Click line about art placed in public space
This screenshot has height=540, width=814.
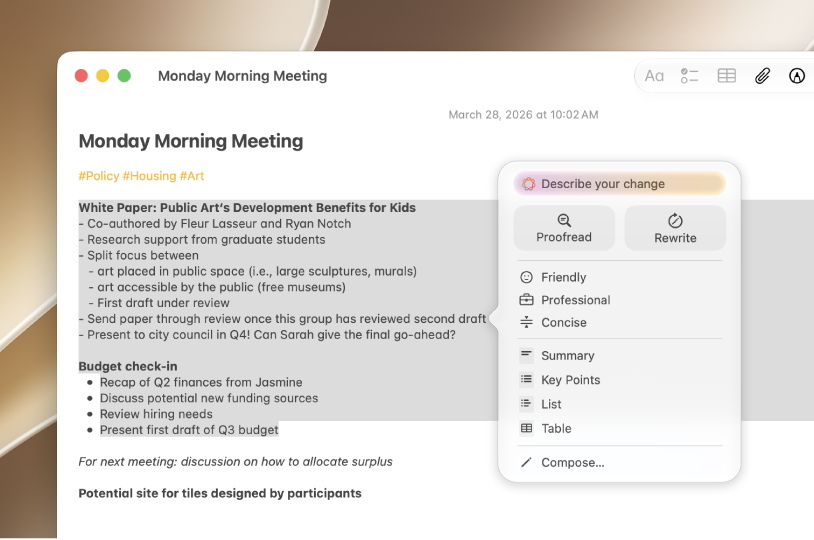[252, 272]
